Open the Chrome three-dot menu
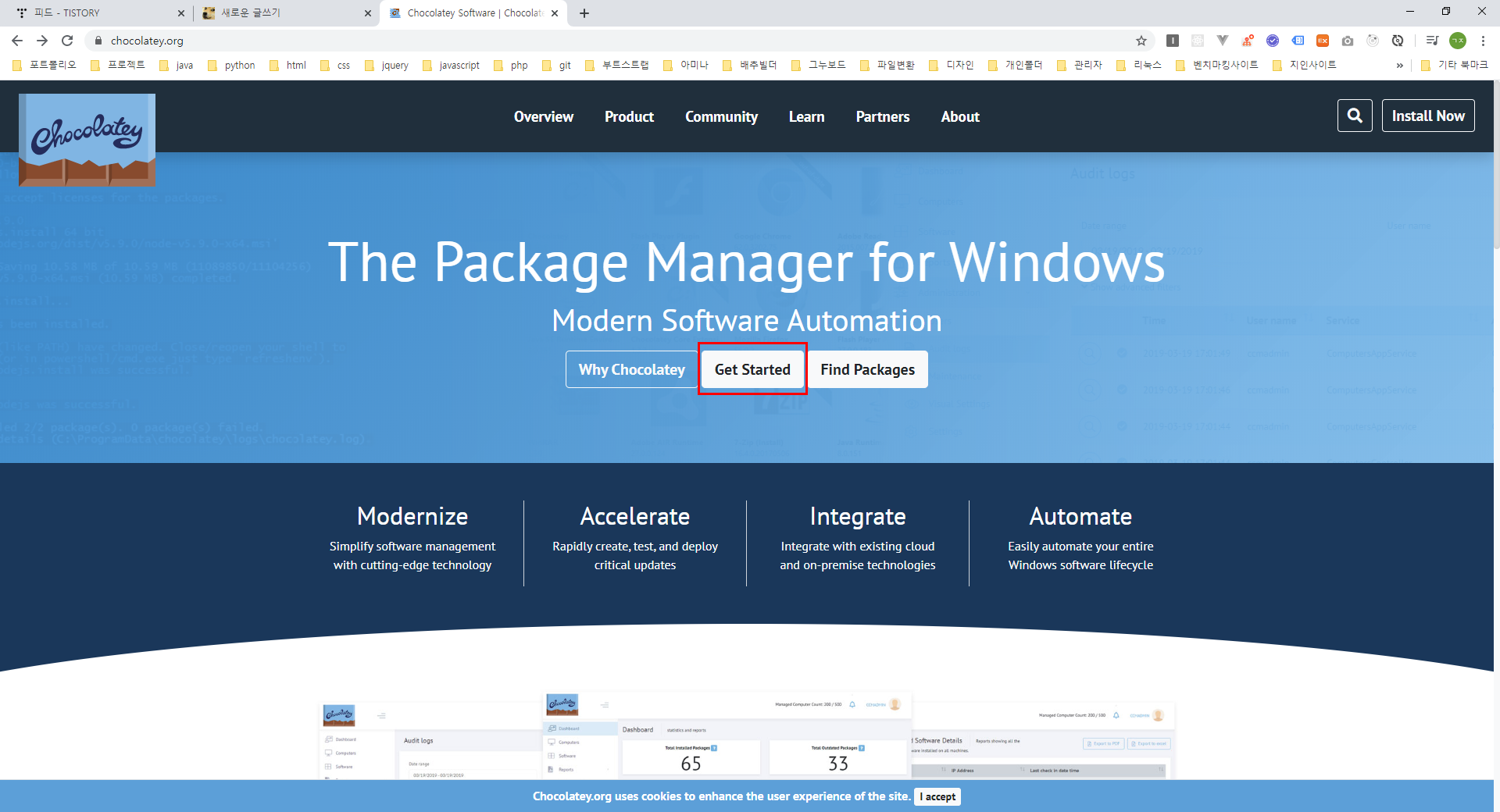 point(1483,41)
